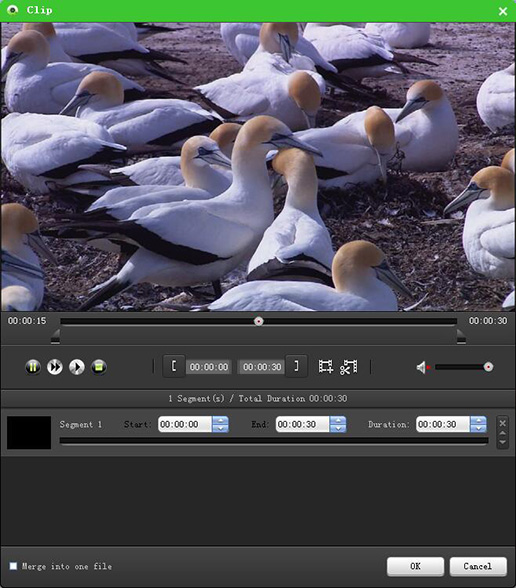Decrease Segment 1 End time with down arrow
The height and width of the screenshot is (588, 516).
pyautogui.click(x=338, y=428)
